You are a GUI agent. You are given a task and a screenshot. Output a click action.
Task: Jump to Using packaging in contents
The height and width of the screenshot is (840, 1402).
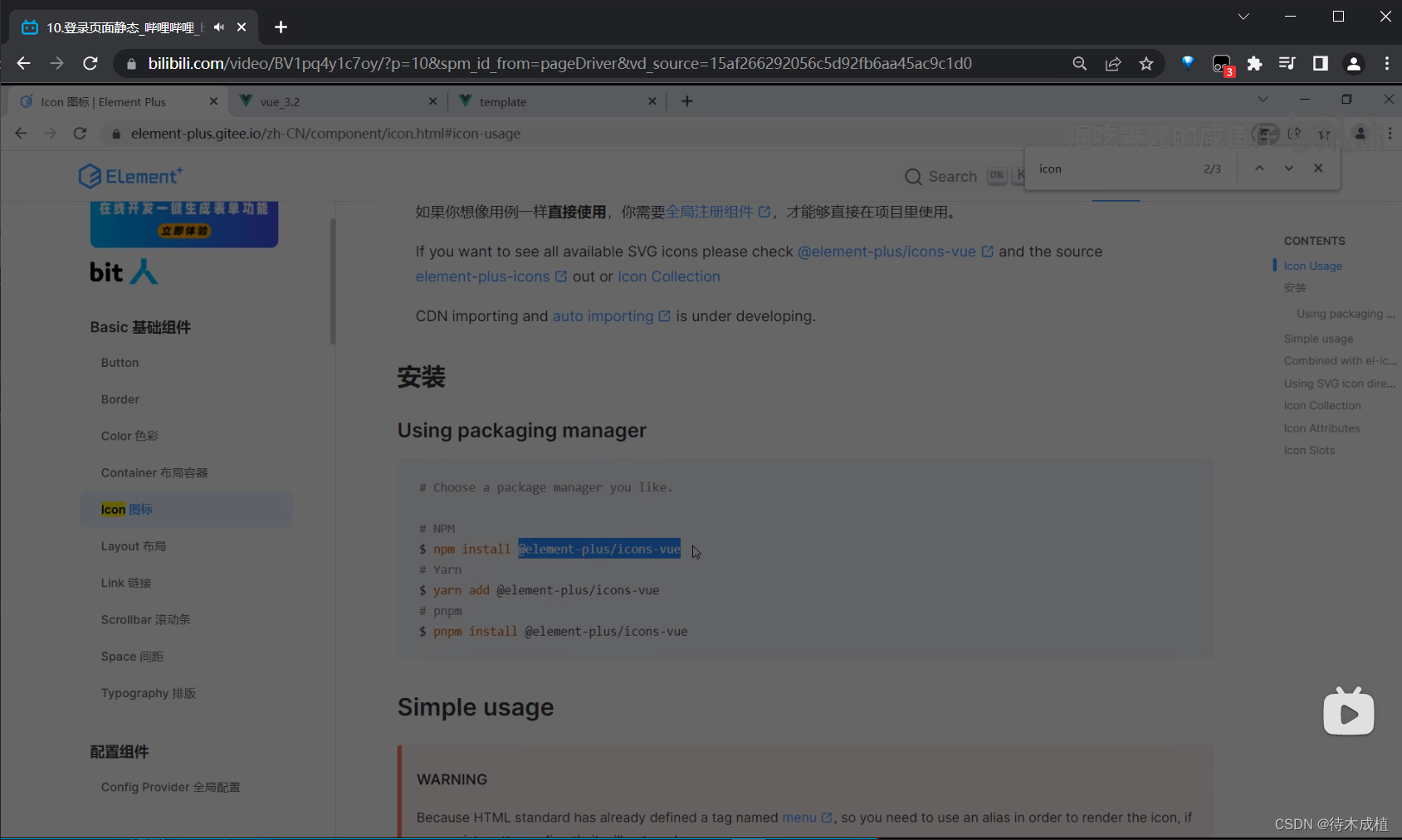(x=1346, y=314)
